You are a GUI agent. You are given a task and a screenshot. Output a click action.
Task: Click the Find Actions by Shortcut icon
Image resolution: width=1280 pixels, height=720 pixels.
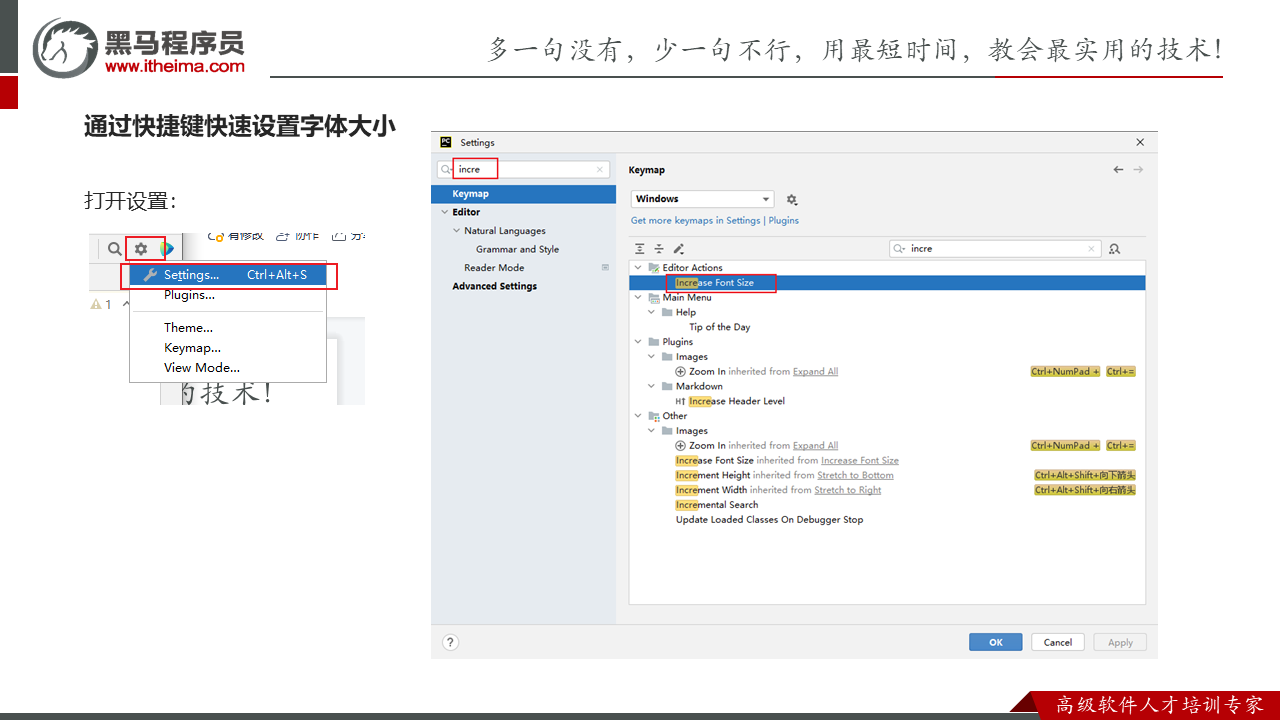pos(1115,249)
